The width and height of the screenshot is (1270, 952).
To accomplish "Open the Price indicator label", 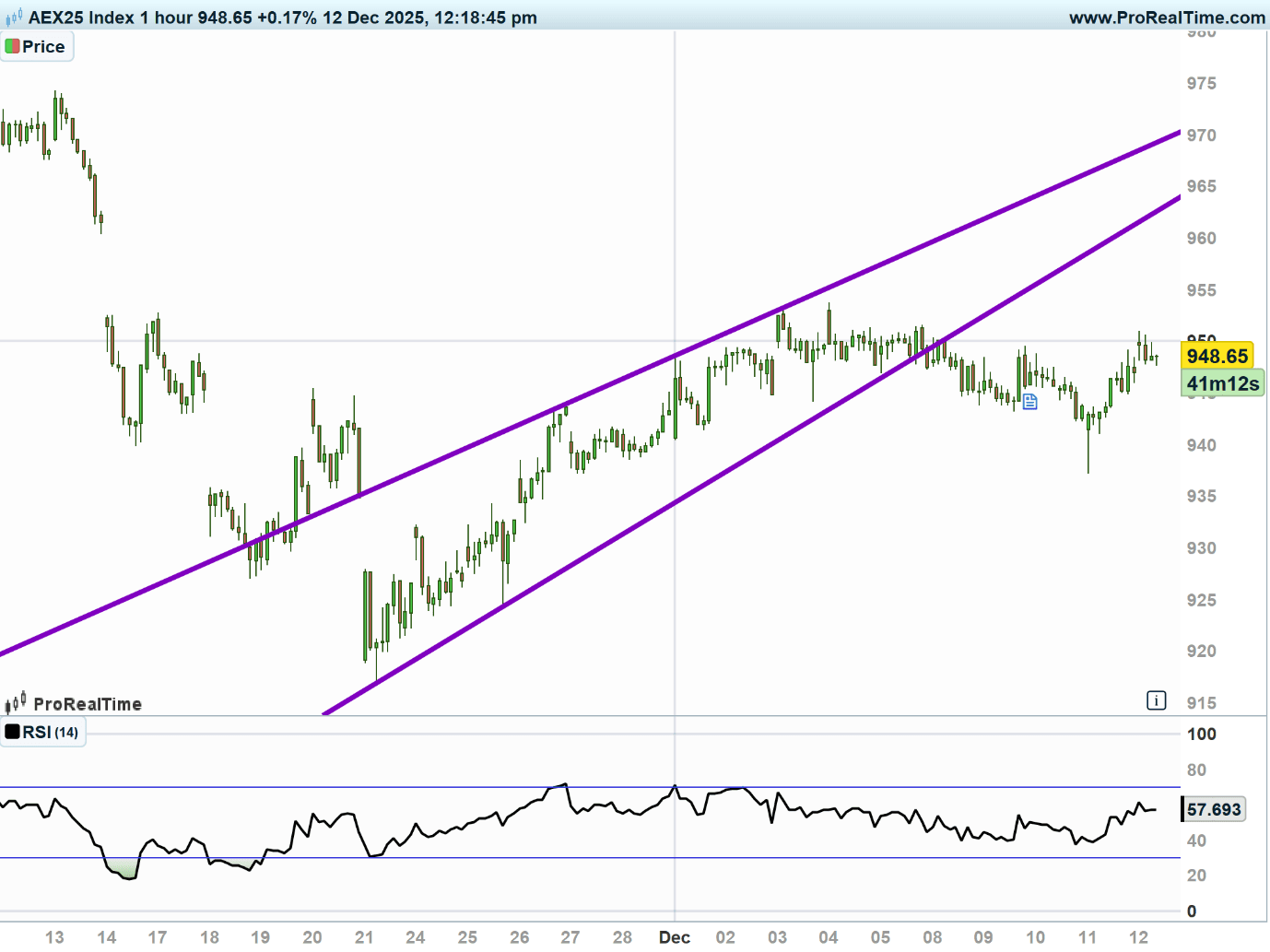I will 43,46.
